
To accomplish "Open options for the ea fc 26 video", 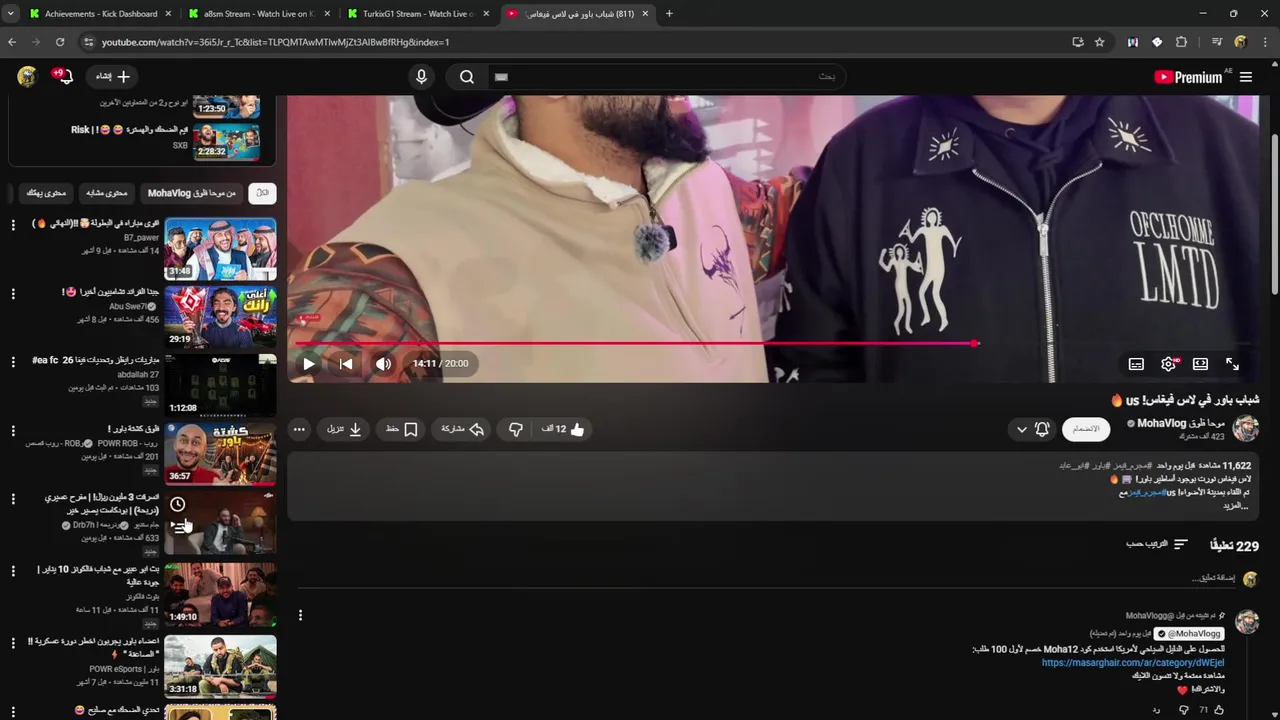I will (13, 362).
